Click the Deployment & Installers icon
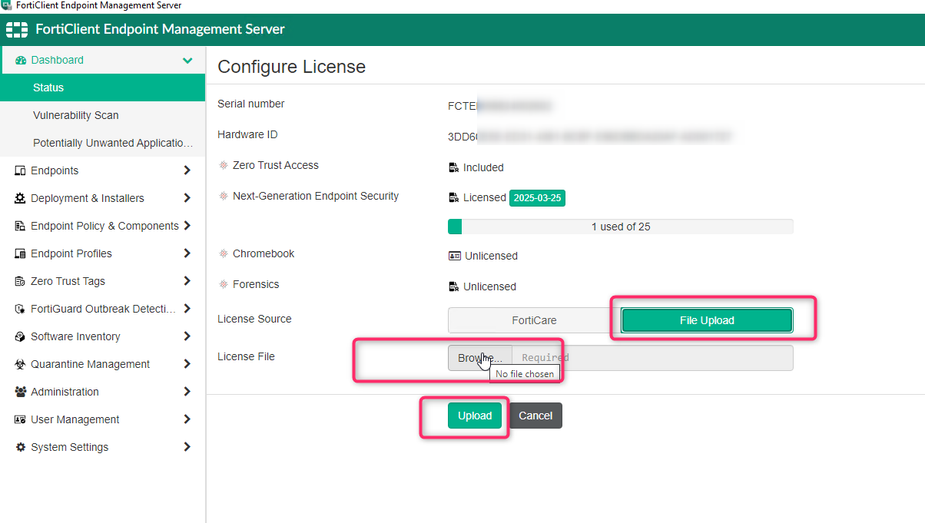 [20, 199]
